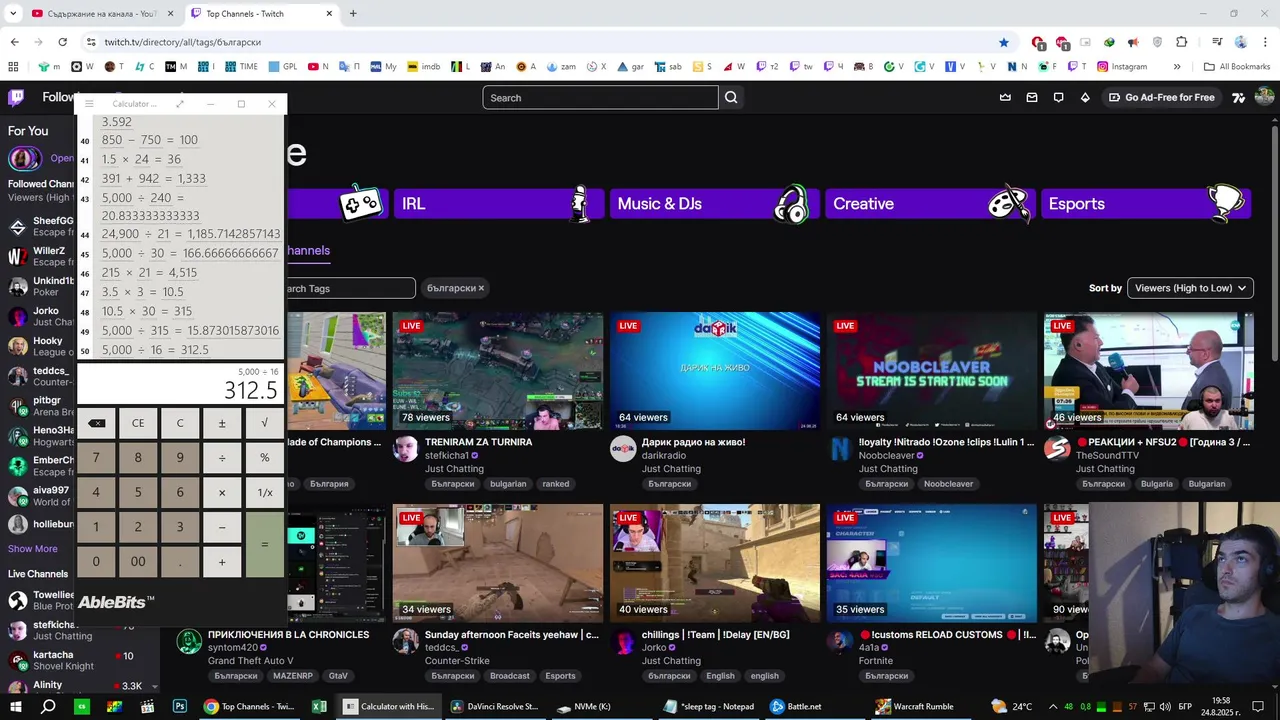Open Twitch home via the logo icon
Screen dimensions: 1280x720
[x=16, y=97]
